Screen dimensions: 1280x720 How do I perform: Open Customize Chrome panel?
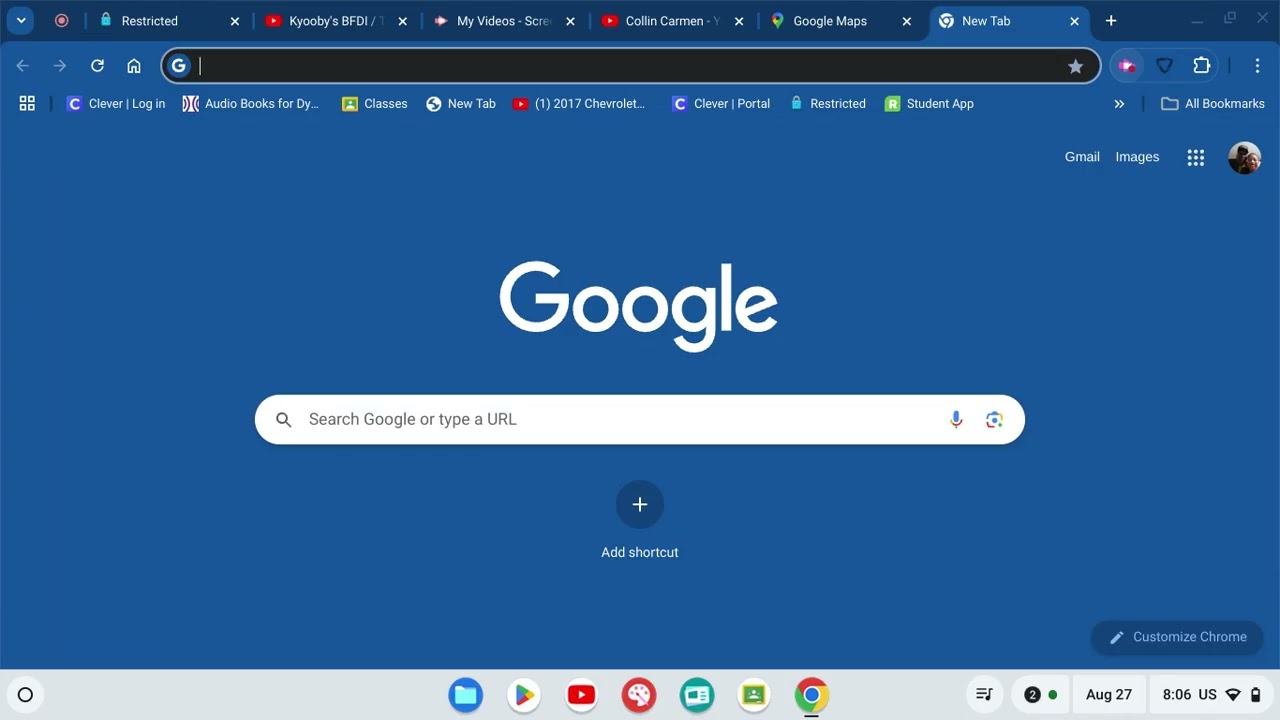[x=1177, y=637]
